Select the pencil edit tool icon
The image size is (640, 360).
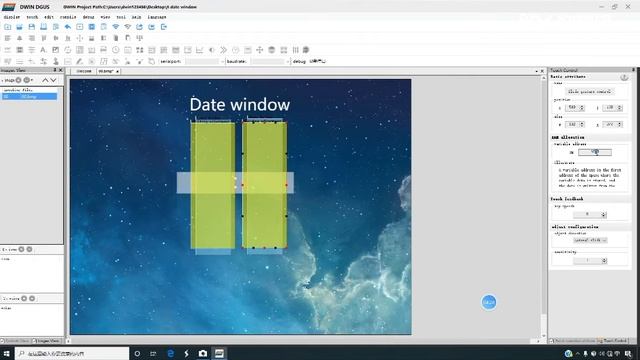tap(80, 61)
